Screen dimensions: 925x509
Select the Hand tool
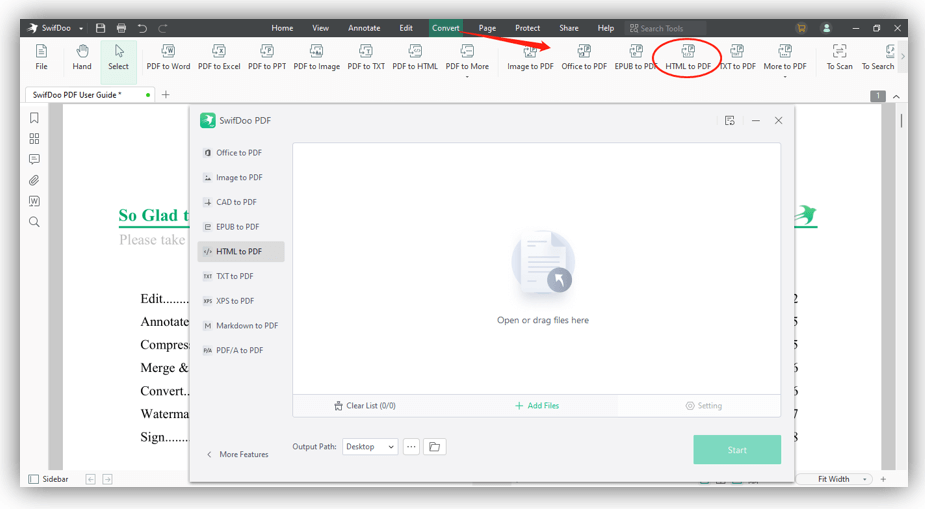(82, 57)
